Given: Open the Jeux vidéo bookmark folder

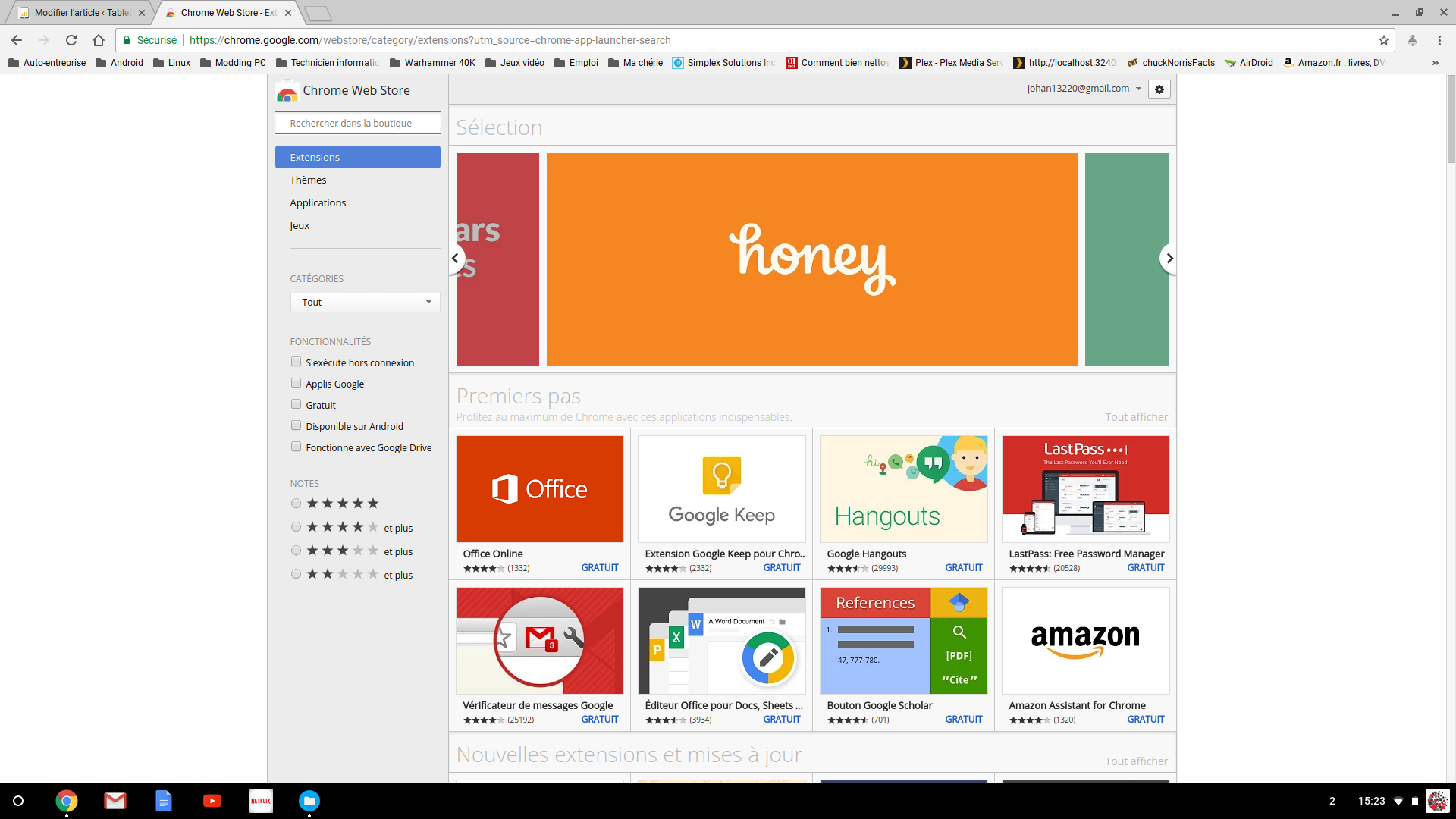Looking at the screenshot, I should [515, 63].
